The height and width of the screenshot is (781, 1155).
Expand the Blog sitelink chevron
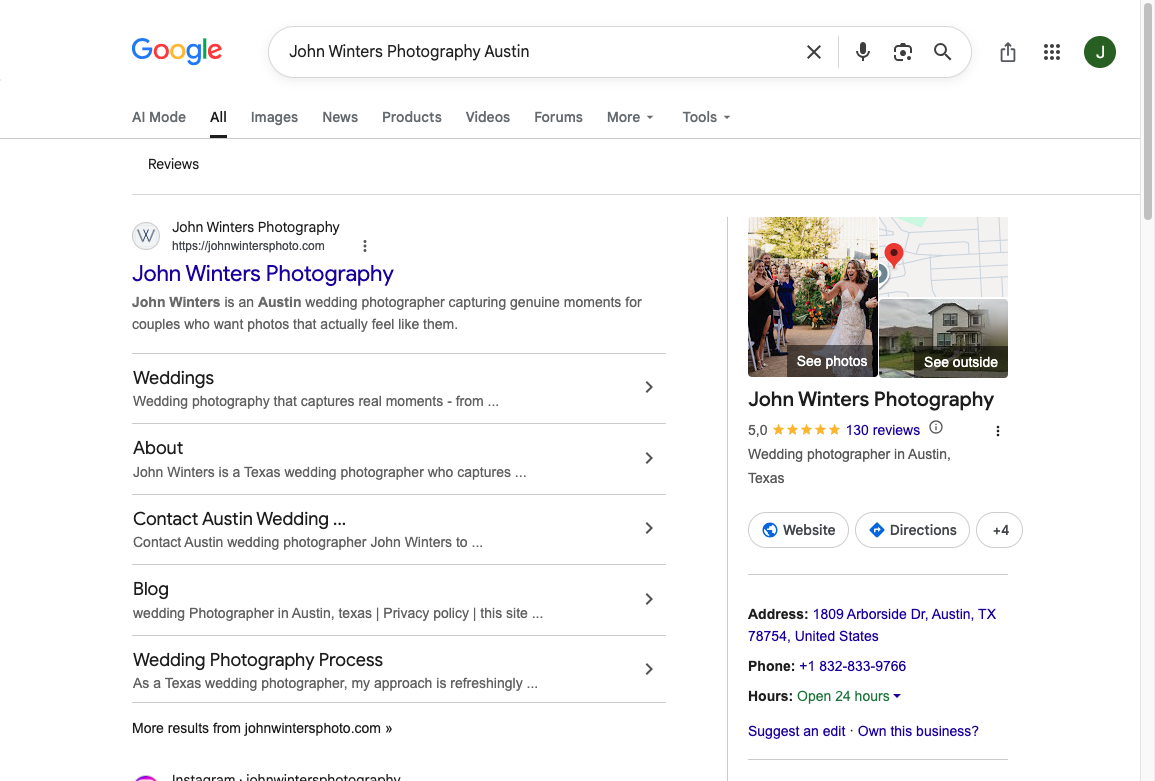point(649,599)
